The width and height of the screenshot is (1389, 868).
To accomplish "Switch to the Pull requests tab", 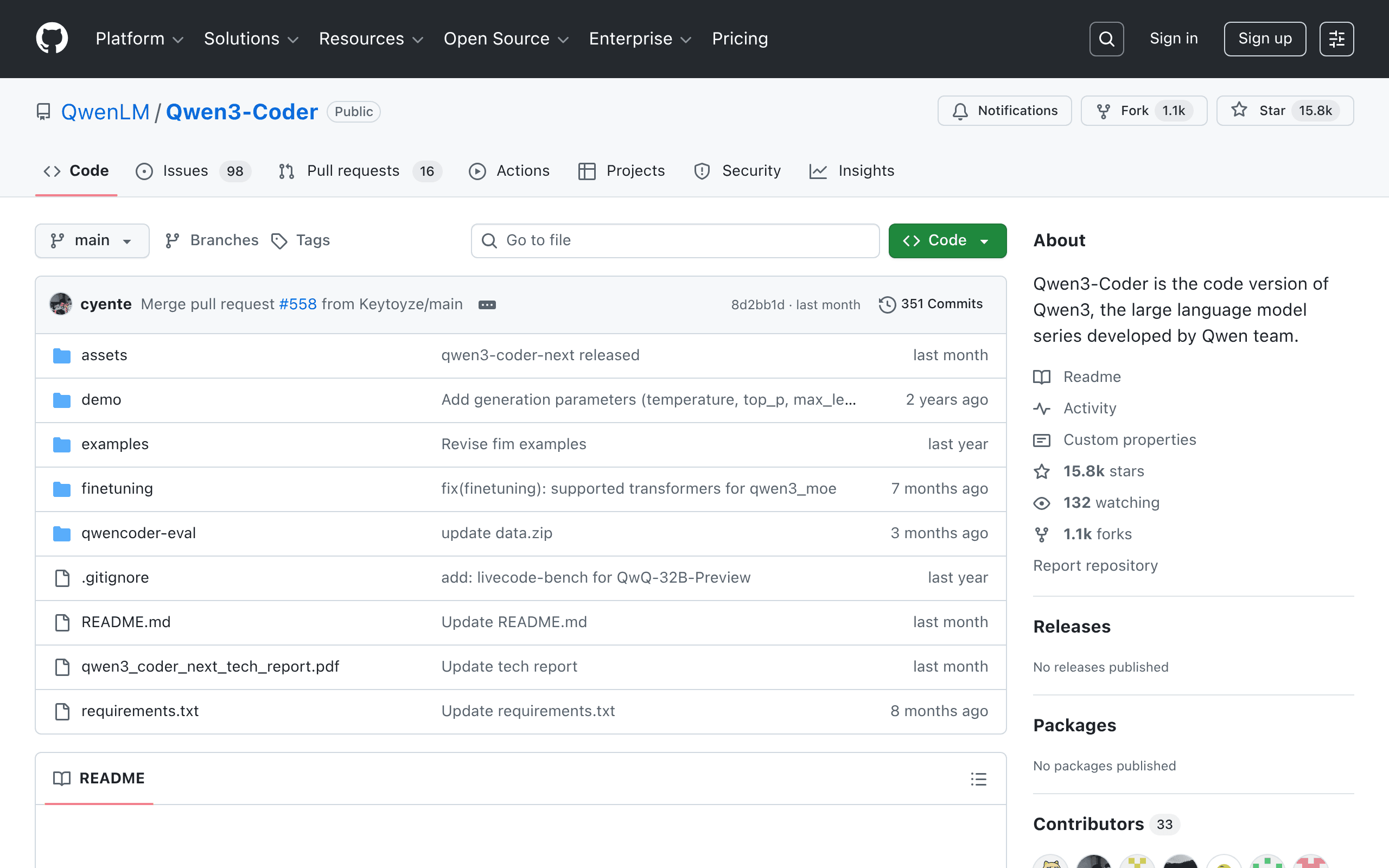I will point(360,171).
